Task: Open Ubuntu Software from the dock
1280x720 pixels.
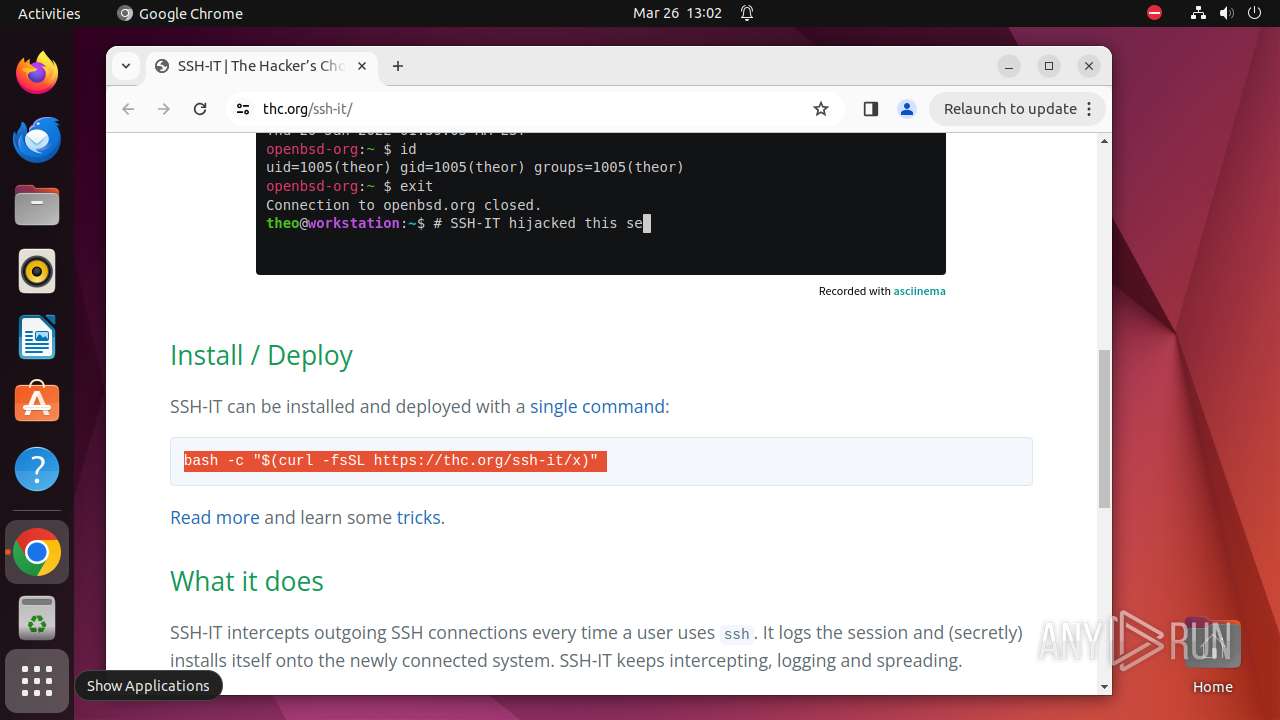Action: point(37,403)
